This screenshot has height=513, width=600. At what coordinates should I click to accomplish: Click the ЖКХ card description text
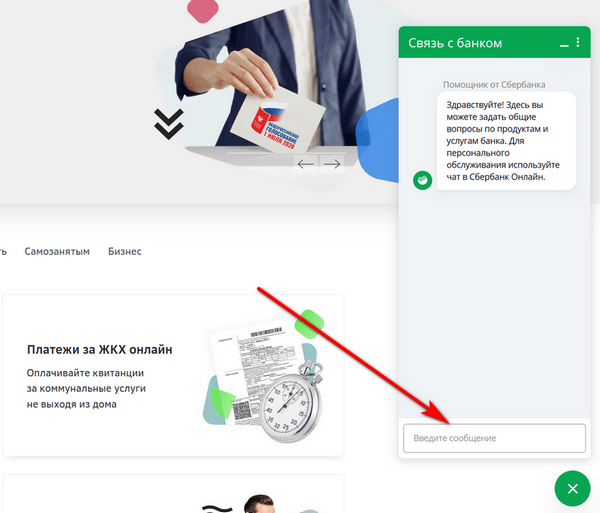[x=86, y=388]
